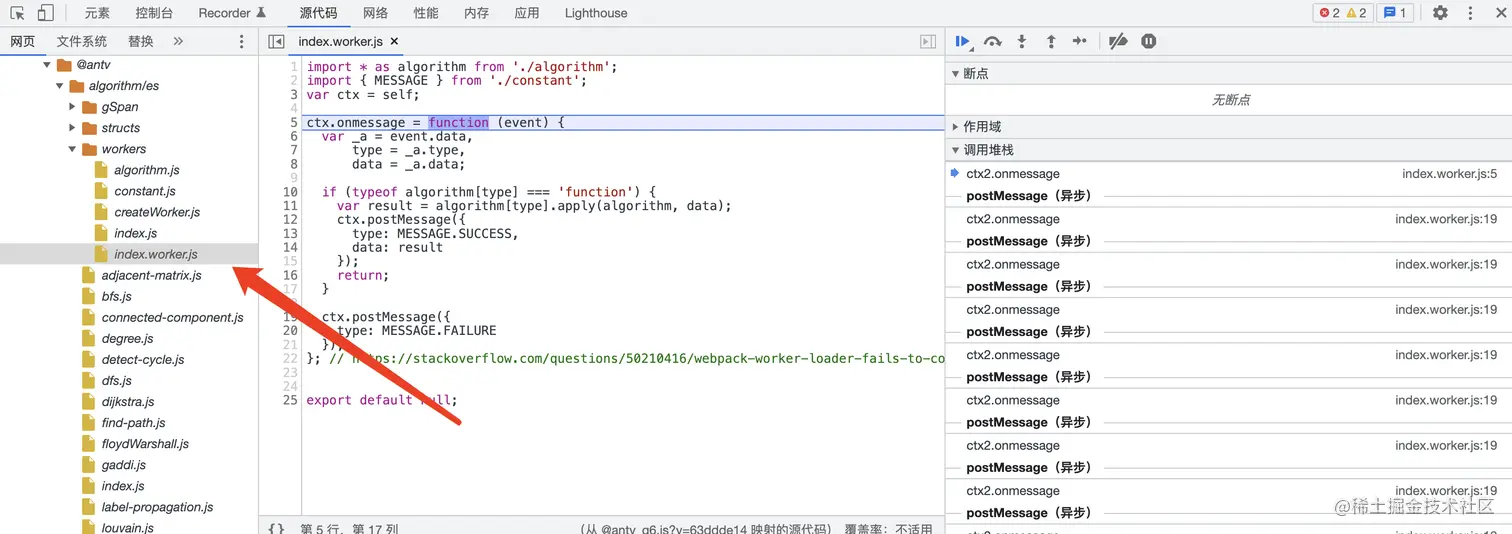Pretty print the source with braces icon
Viewport: 1512px width, 534px height.
pyautogui.click(x=277, y=528)
